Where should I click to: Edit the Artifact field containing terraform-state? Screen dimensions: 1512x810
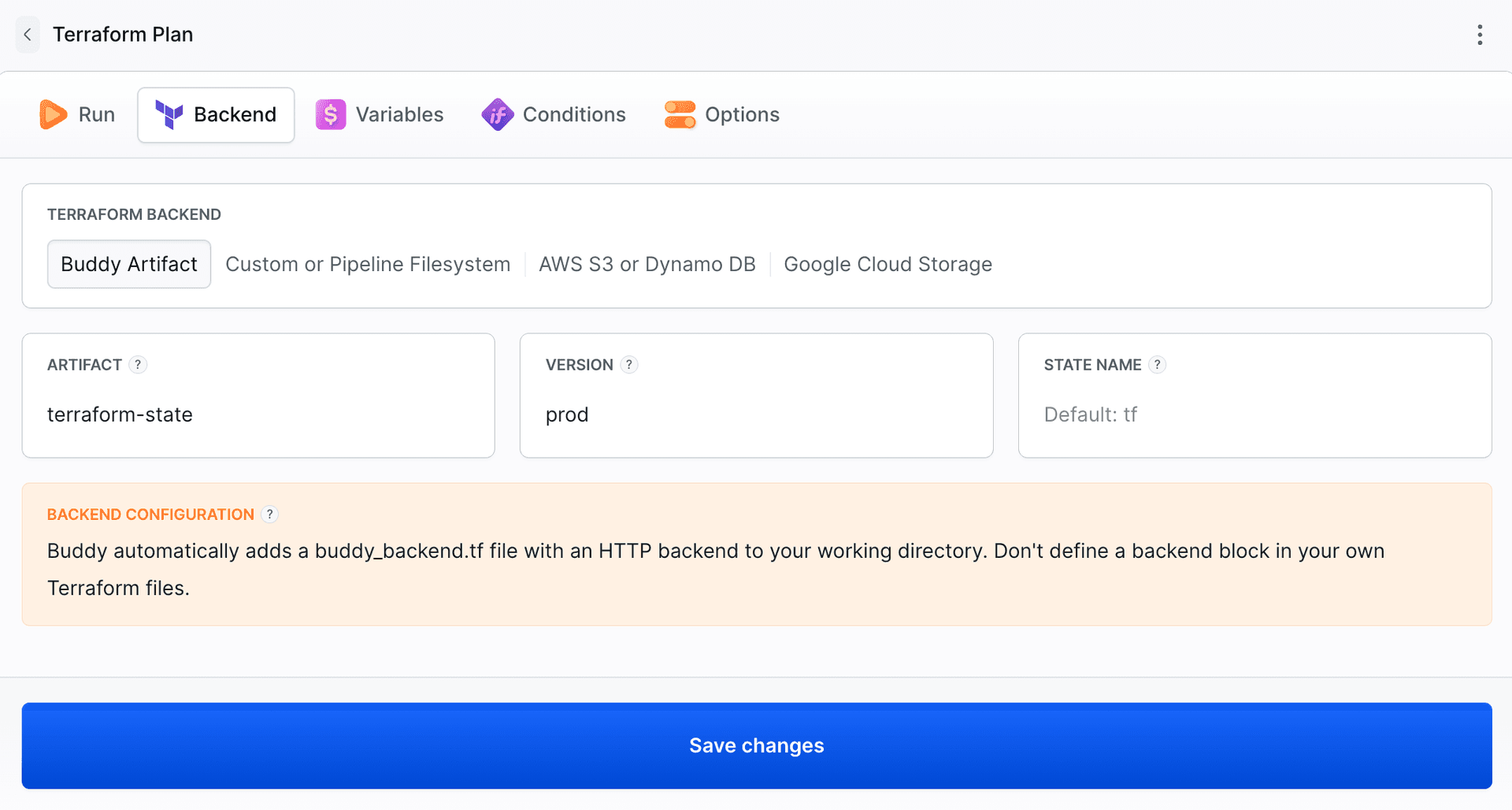[x=258, y=414]
